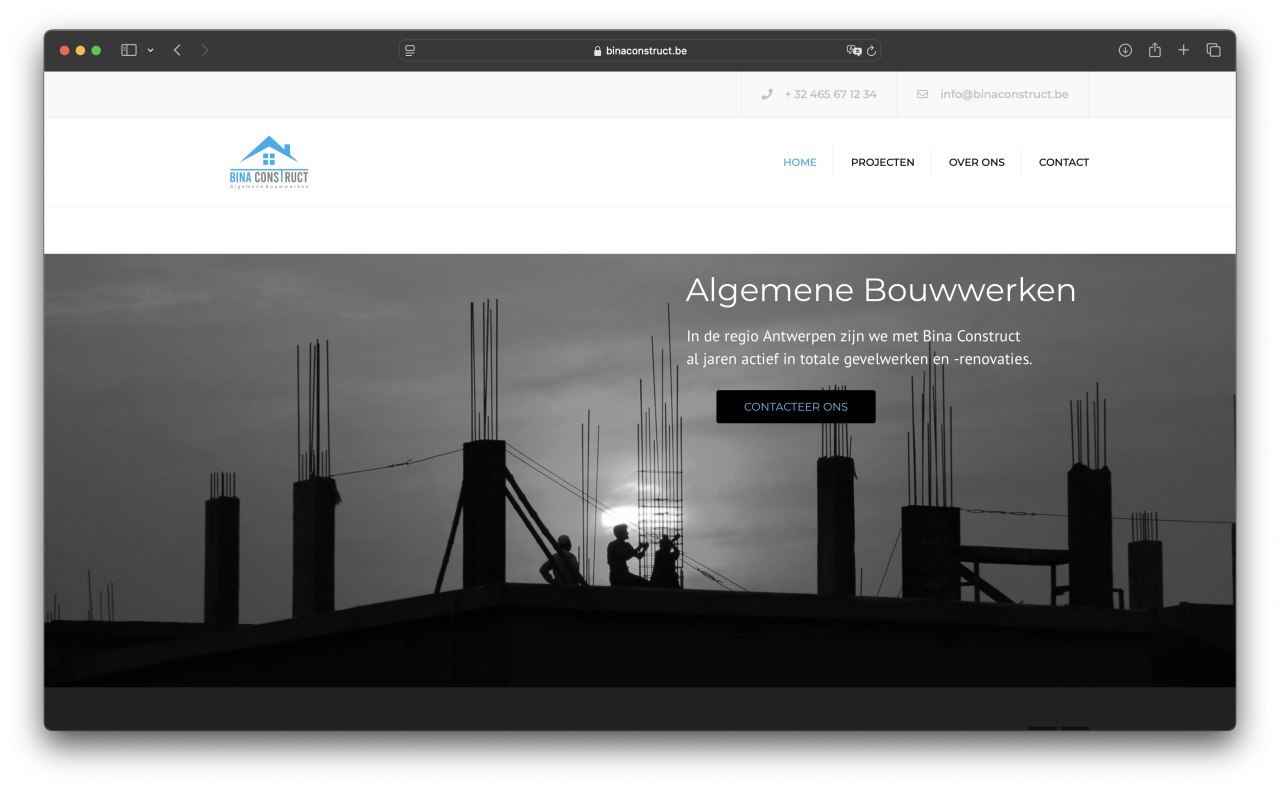This screenshot has width=1280, height=789.
Task: Click the envelope icon beside the email address
Action: pos(921,94)
